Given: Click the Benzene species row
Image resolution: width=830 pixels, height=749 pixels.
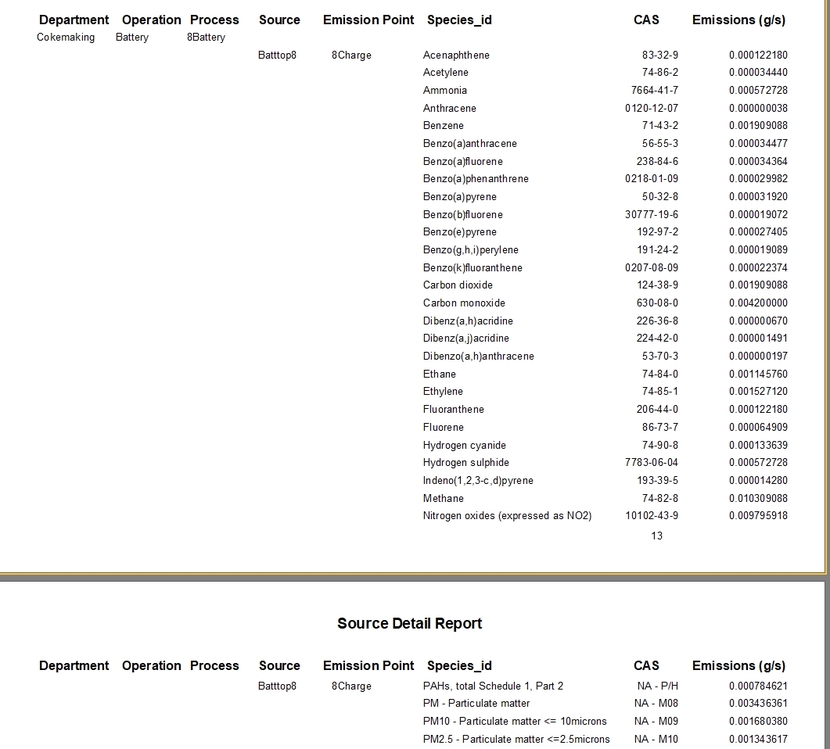Looking at the screenshot, I should [x=443, y=126].
